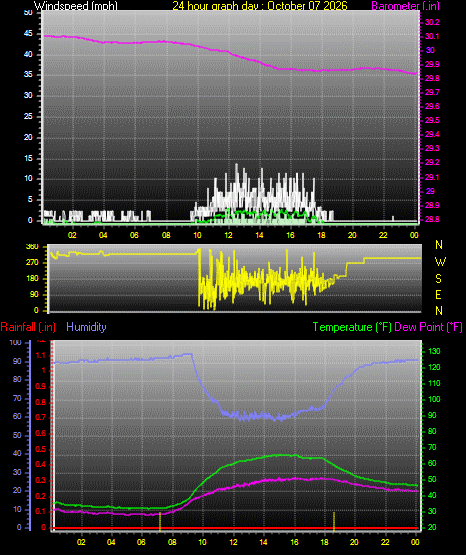Click the 5 value on the windspeed axis
Image resolution: width=466 pixels, height=555 pixels.
point(30,199)
